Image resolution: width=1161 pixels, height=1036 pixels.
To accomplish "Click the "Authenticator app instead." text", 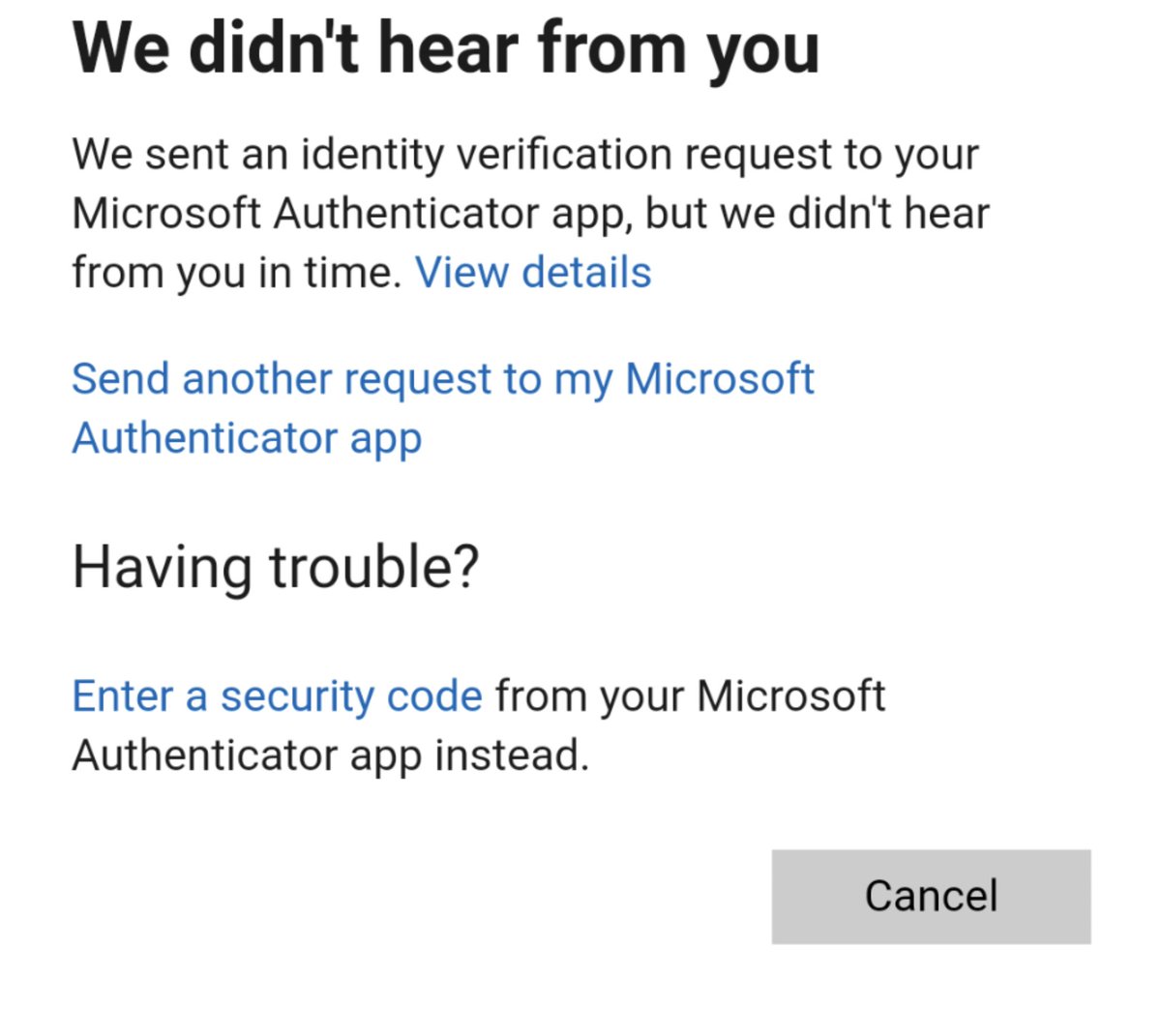I will 330,755.
